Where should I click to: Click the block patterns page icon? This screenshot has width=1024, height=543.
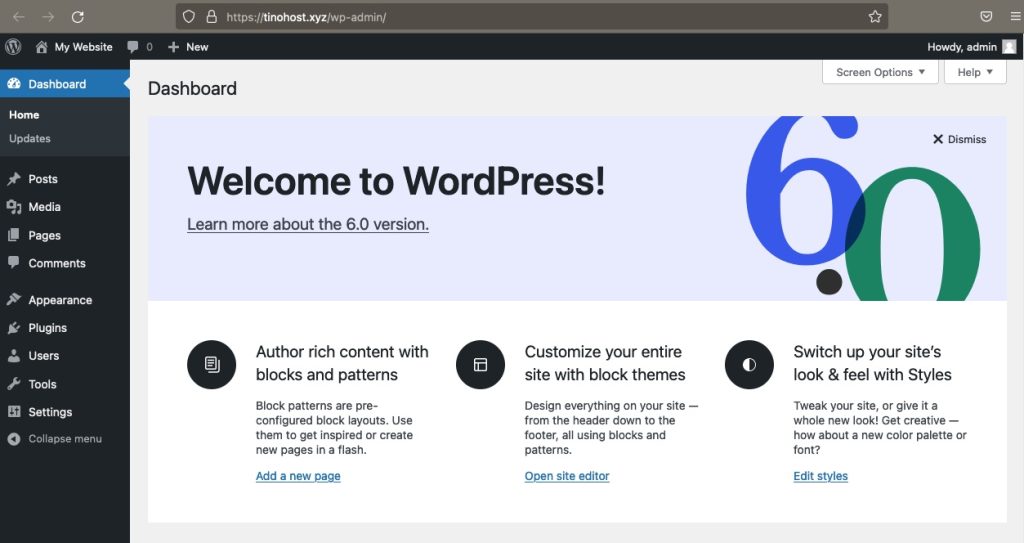[x=212, y=365]
